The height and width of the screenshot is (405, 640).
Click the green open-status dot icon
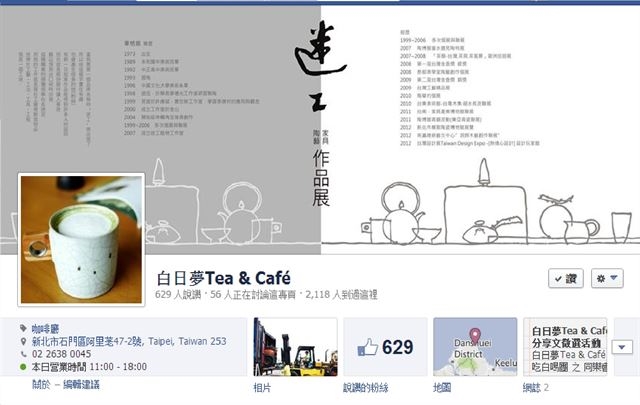[x=23, y=367]
